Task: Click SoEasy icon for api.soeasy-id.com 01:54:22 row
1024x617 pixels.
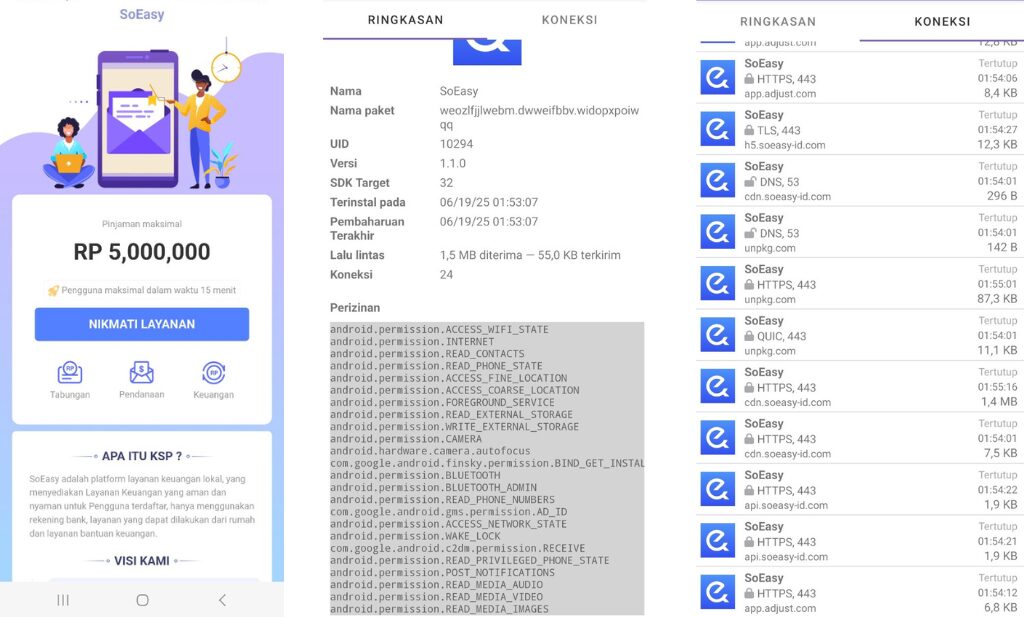Action: click(718, 490)
